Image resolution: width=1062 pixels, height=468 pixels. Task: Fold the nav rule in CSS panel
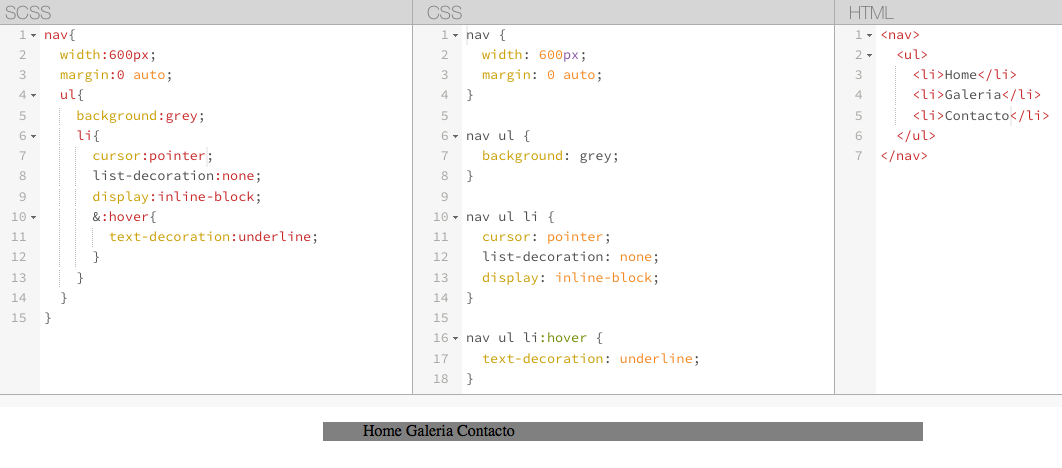click(456, 35)
